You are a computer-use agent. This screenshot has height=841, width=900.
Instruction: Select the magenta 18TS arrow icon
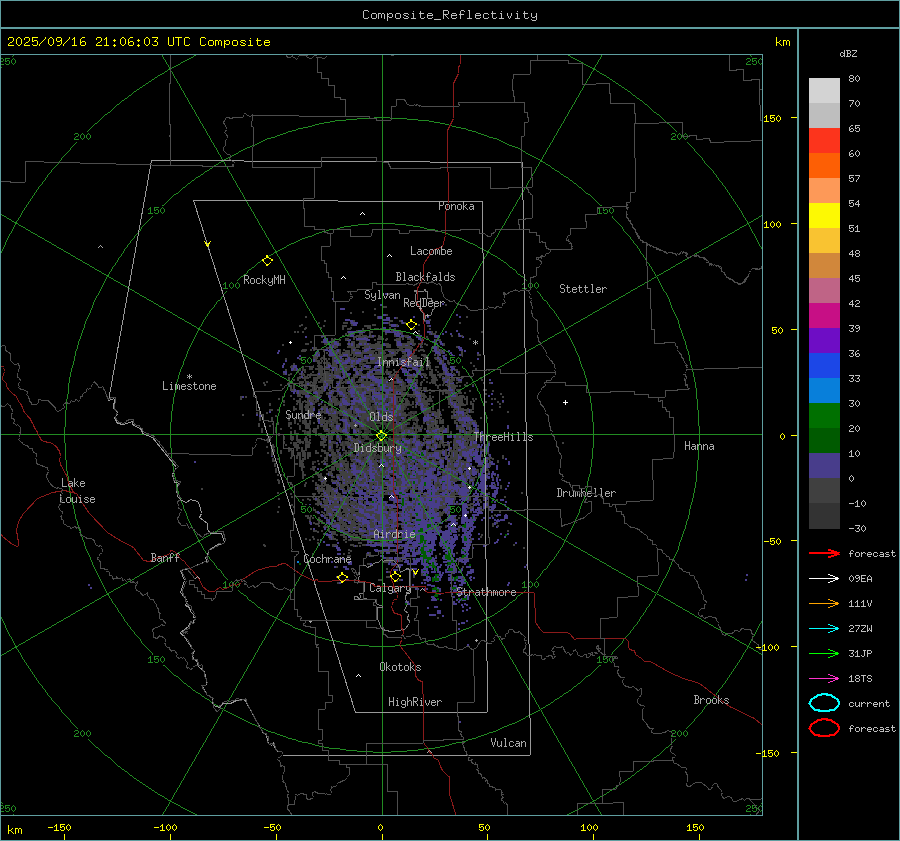point(824,678)
